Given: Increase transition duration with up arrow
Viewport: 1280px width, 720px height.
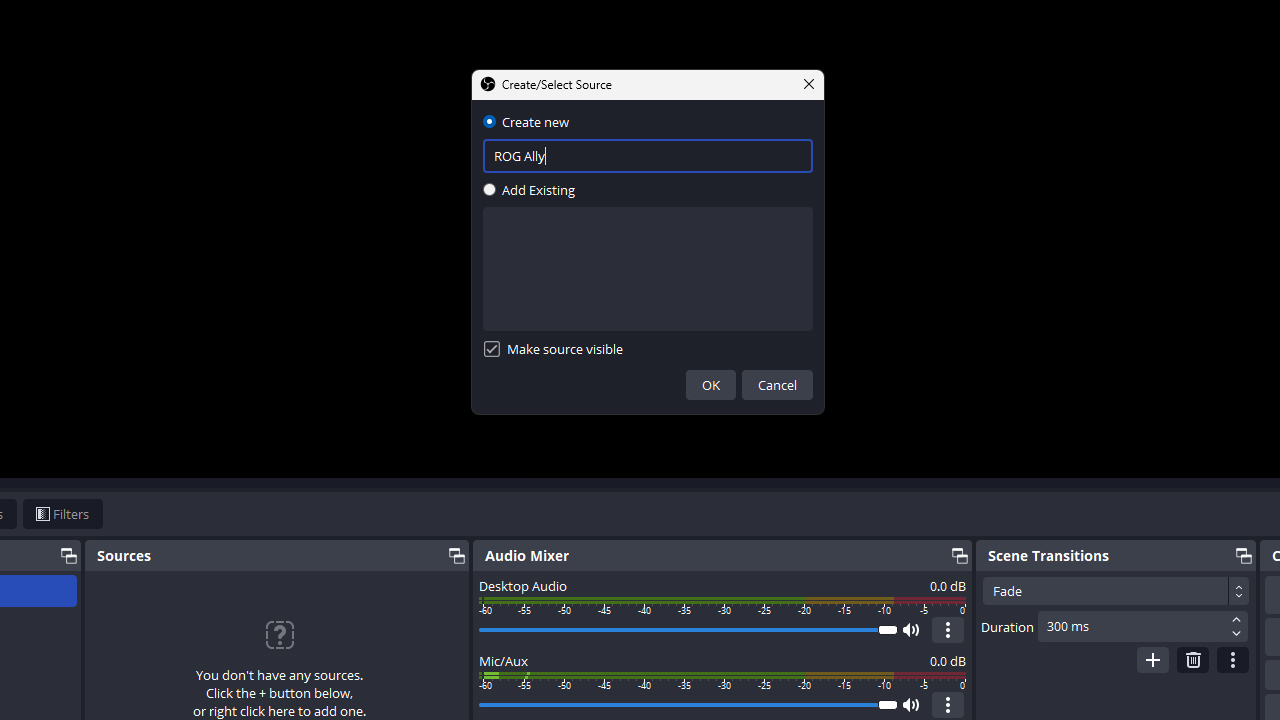Looking at the screenshot, I should pyautogui.click(x=1237, y=620).
